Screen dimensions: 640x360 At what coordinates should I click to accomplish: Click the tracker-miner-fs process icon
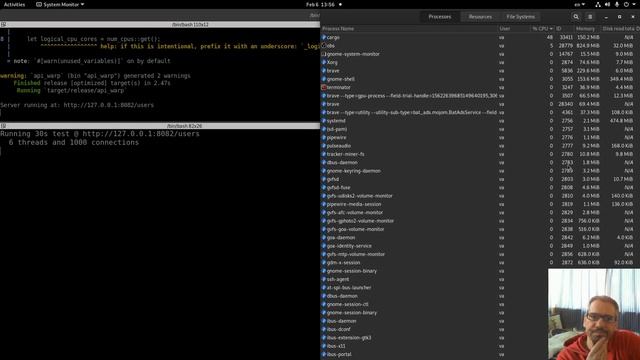click(x=324, y=154)
